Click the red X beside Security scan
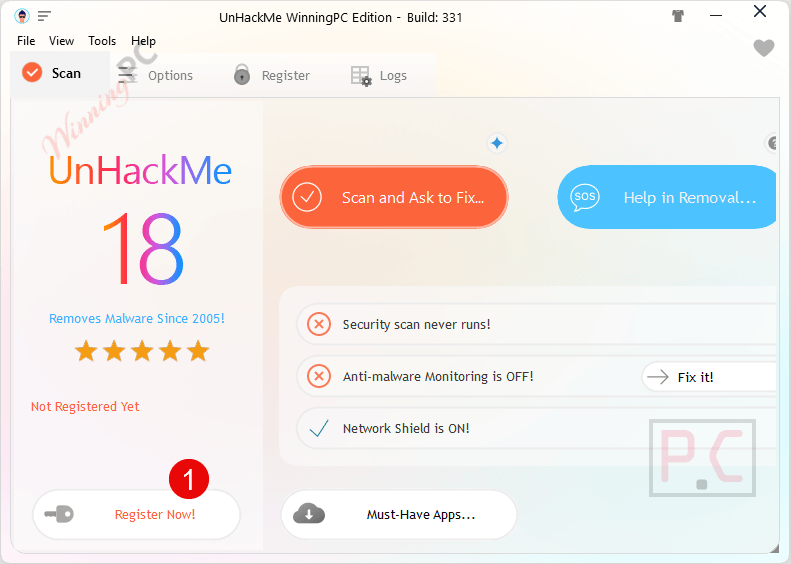This screenshot has height=564, width=791. (319, 324)
